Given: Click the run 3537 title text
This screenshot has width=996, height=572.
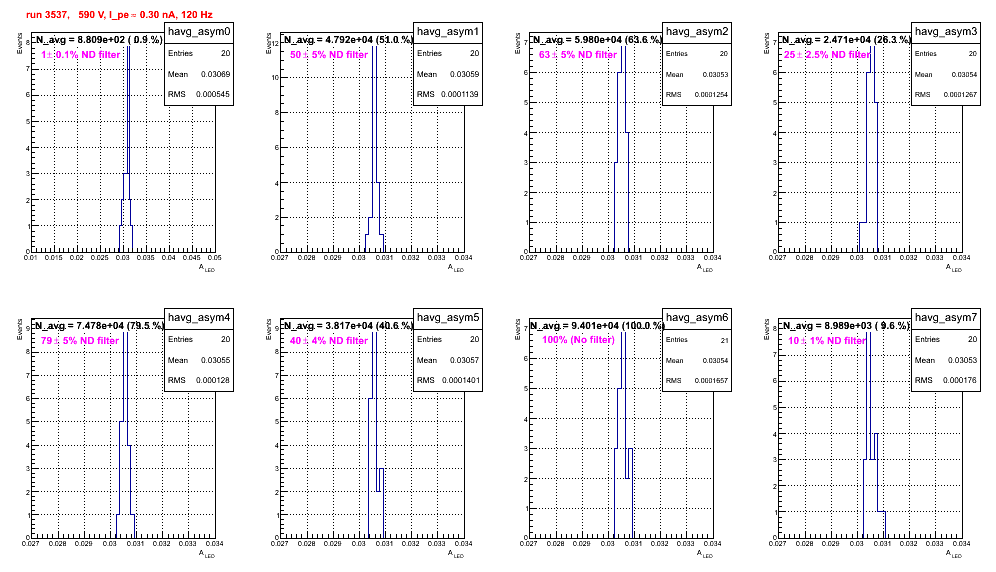Looking at the screenshot, I should (119, 14).
